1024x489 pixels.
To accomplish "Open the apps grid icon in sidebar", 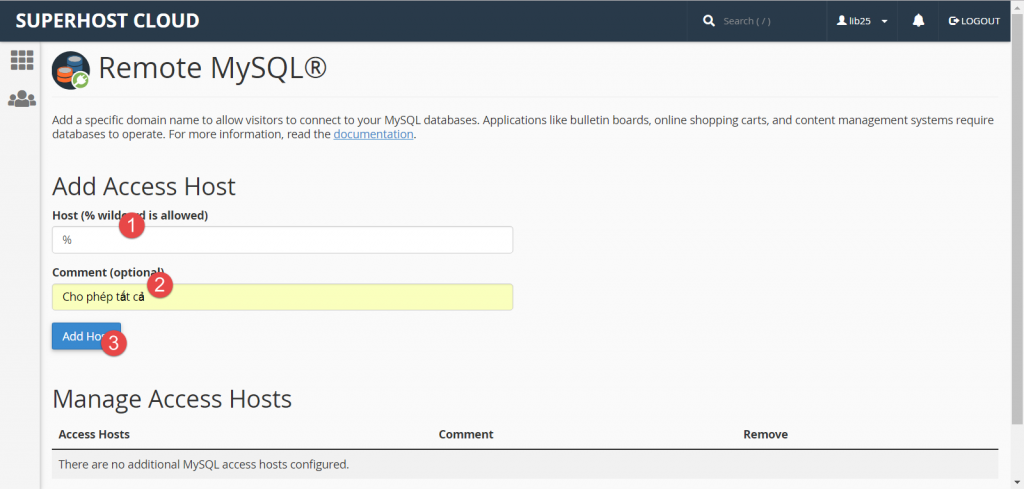I will pyautogui.click(x=22, y=60).
